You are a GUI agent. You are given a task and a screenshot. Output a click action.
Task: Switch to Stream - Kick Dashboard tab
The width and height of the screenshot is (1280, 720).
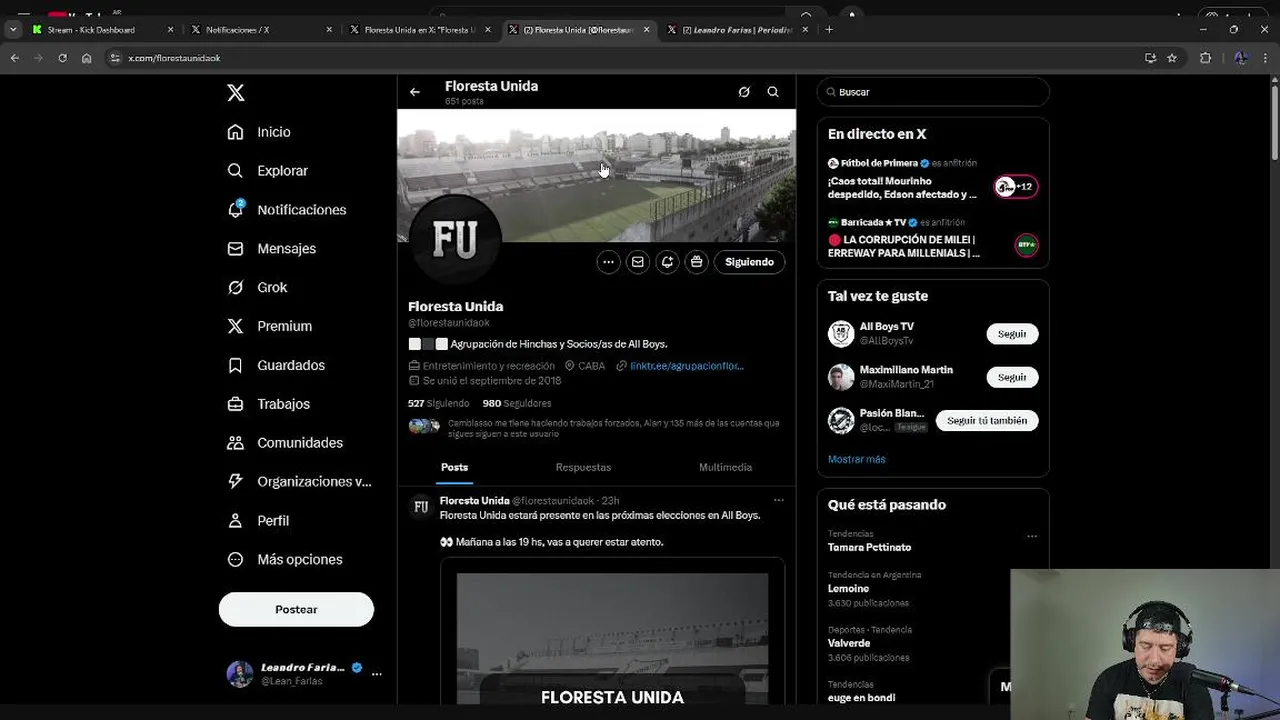pos(104,30)
